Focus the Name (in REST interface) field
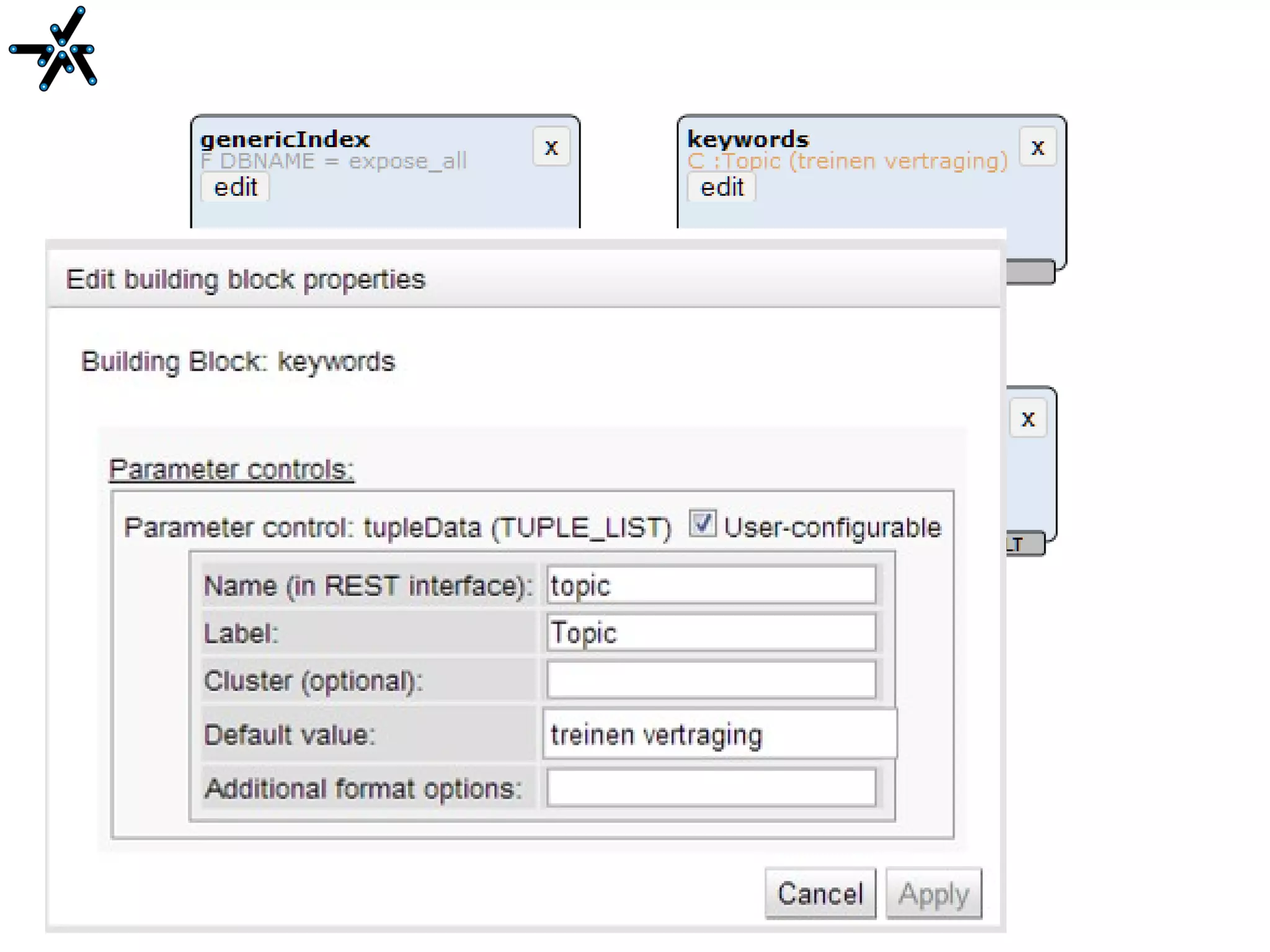Viewport: 1270px width, 952px height. pyautogui.click(x=711, y=585)
